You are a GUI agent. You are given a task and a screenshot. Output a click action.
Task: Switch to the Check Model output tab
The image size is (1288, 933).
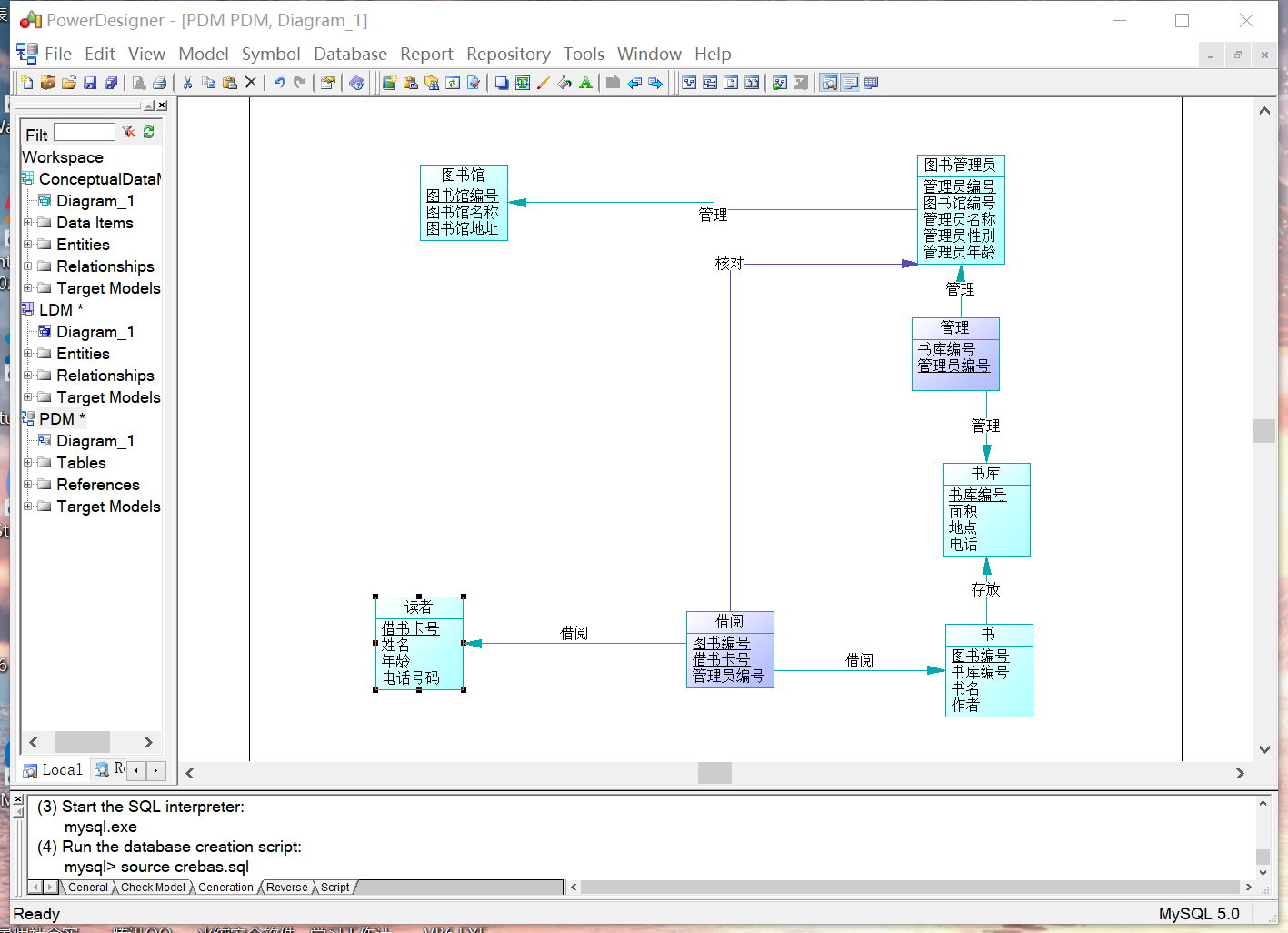[x=153, y=888]
